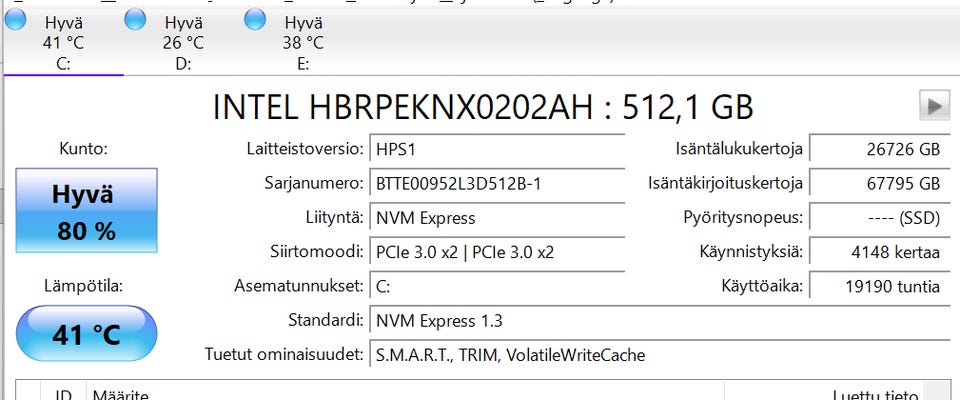Click the Siirtomoodi field PCIe 3.0 x2
Screen dimensions: 960x400
point(497,252)
